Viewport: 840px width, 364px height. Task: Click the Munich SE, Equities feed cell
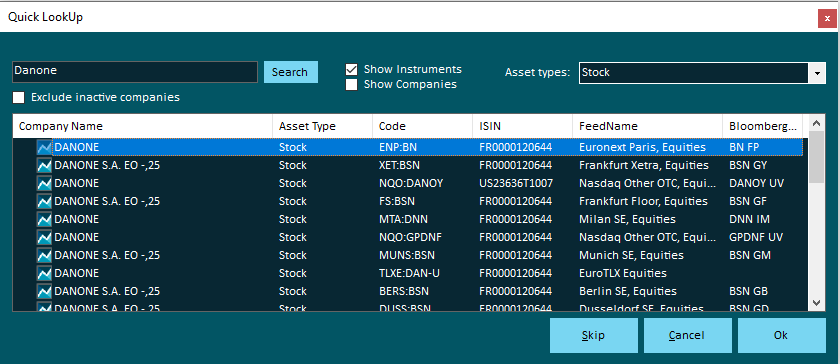click(647, 255)
